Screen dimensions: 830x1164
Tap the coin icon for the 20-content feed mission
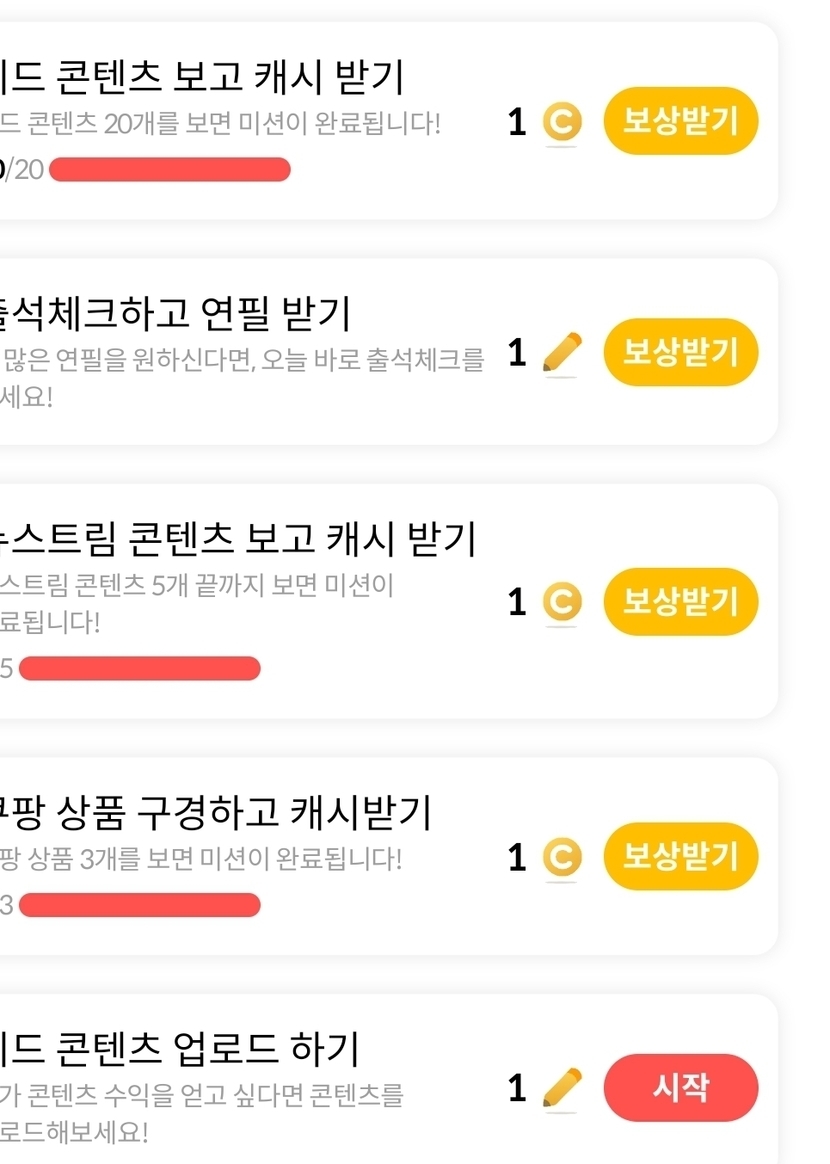[561, 123]
